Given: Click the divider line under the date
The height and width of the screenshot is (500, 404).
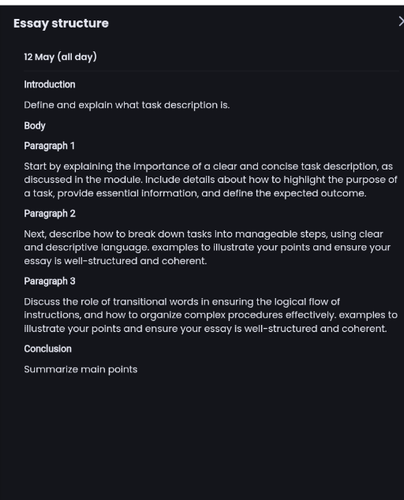Looking at the screenshot, I should click(211, 71).
